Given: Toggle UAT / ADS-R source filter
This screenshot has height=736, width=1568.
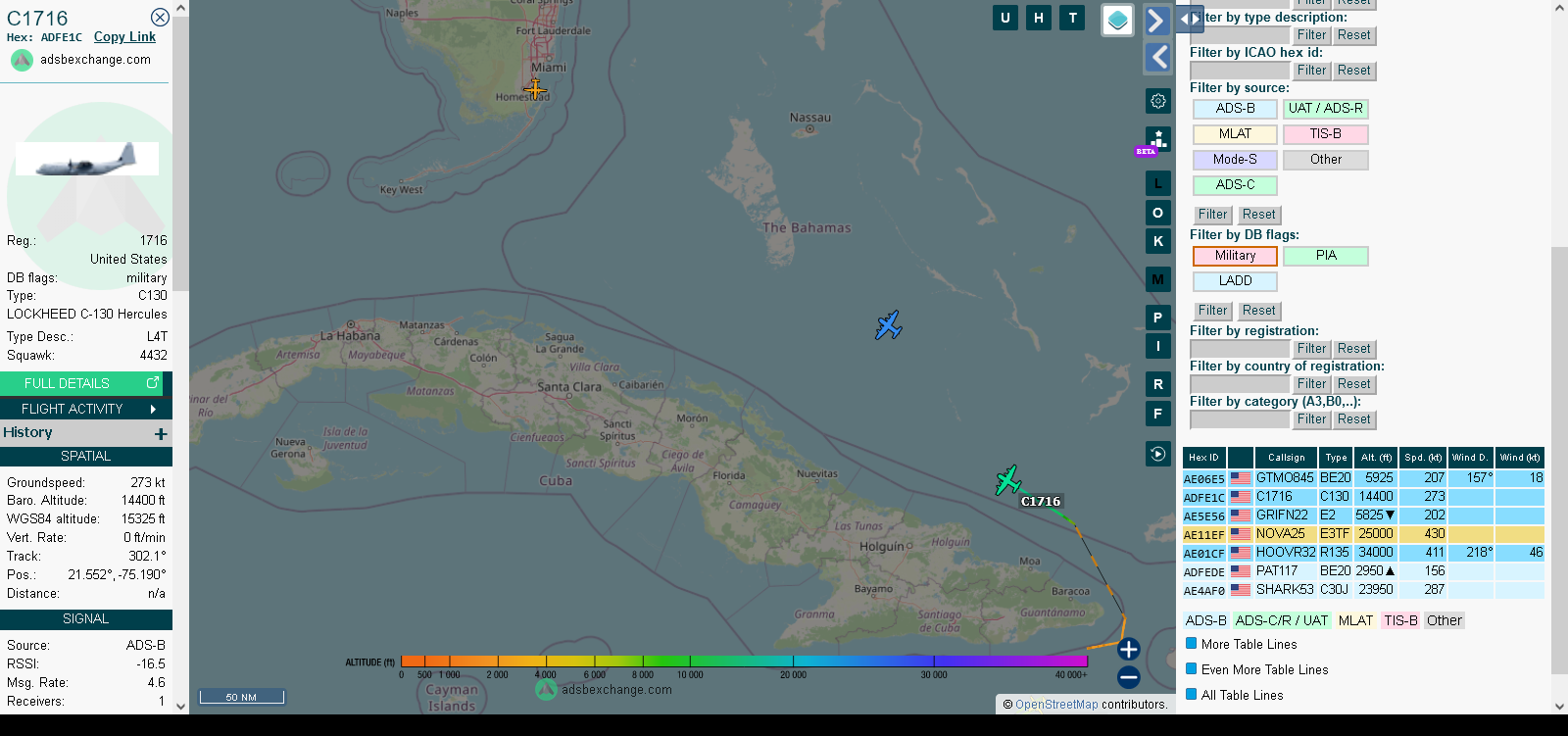Looking at the screenshot, I should [1326, 109].
